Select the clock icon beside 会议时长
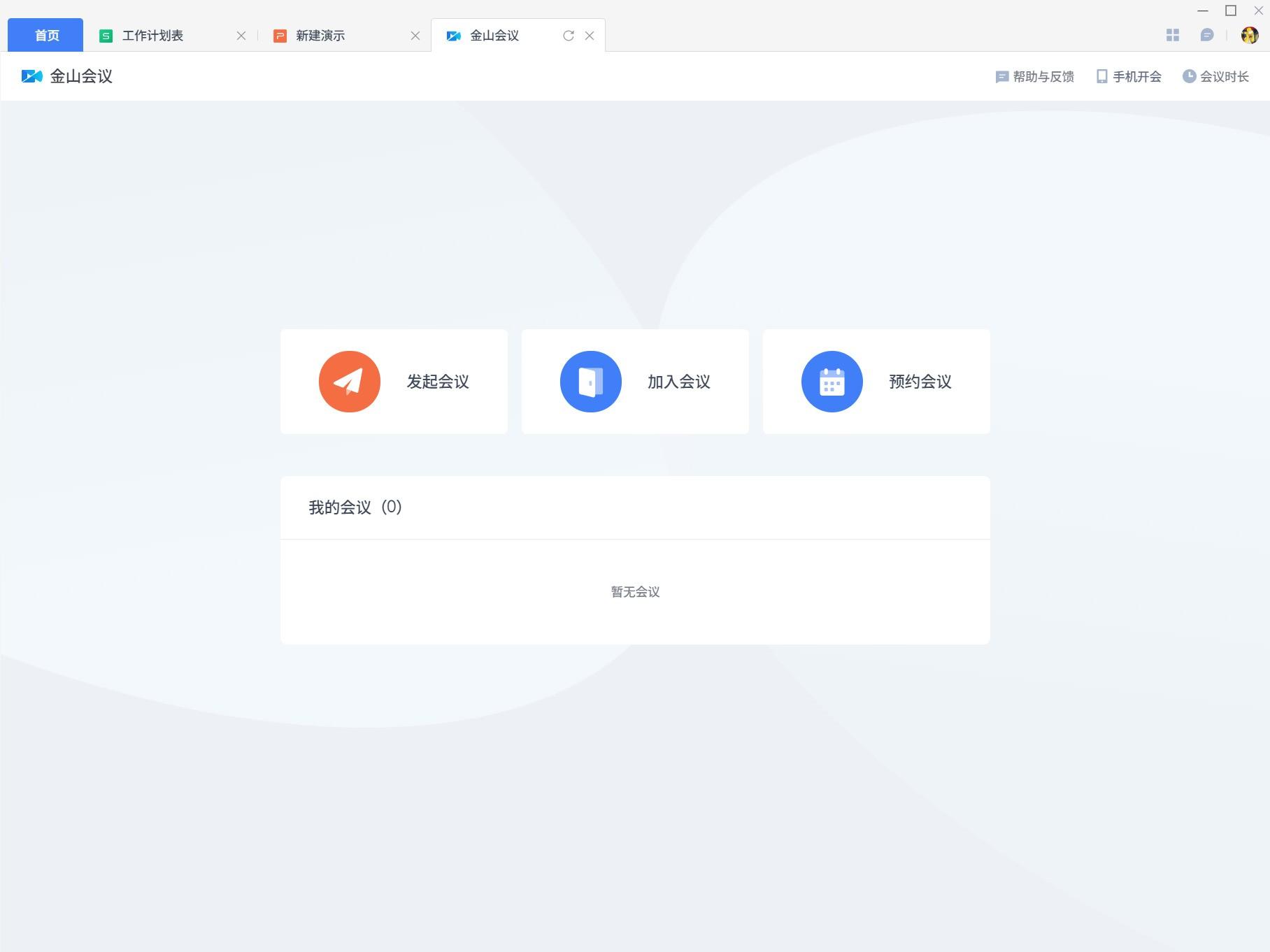The image size is (1270, 952). tap(1190, 75)
